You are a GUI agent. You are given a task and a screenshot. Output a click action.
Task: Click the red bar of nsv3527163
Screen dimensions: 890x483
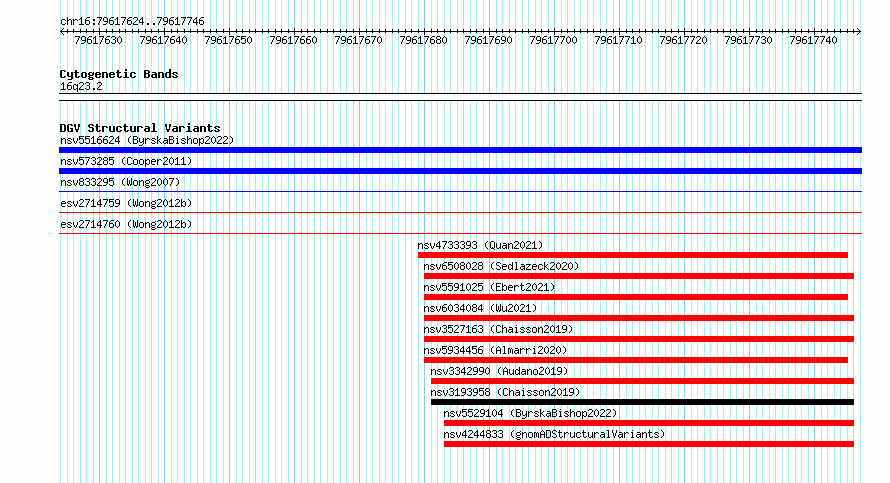[x=639, y=339]
